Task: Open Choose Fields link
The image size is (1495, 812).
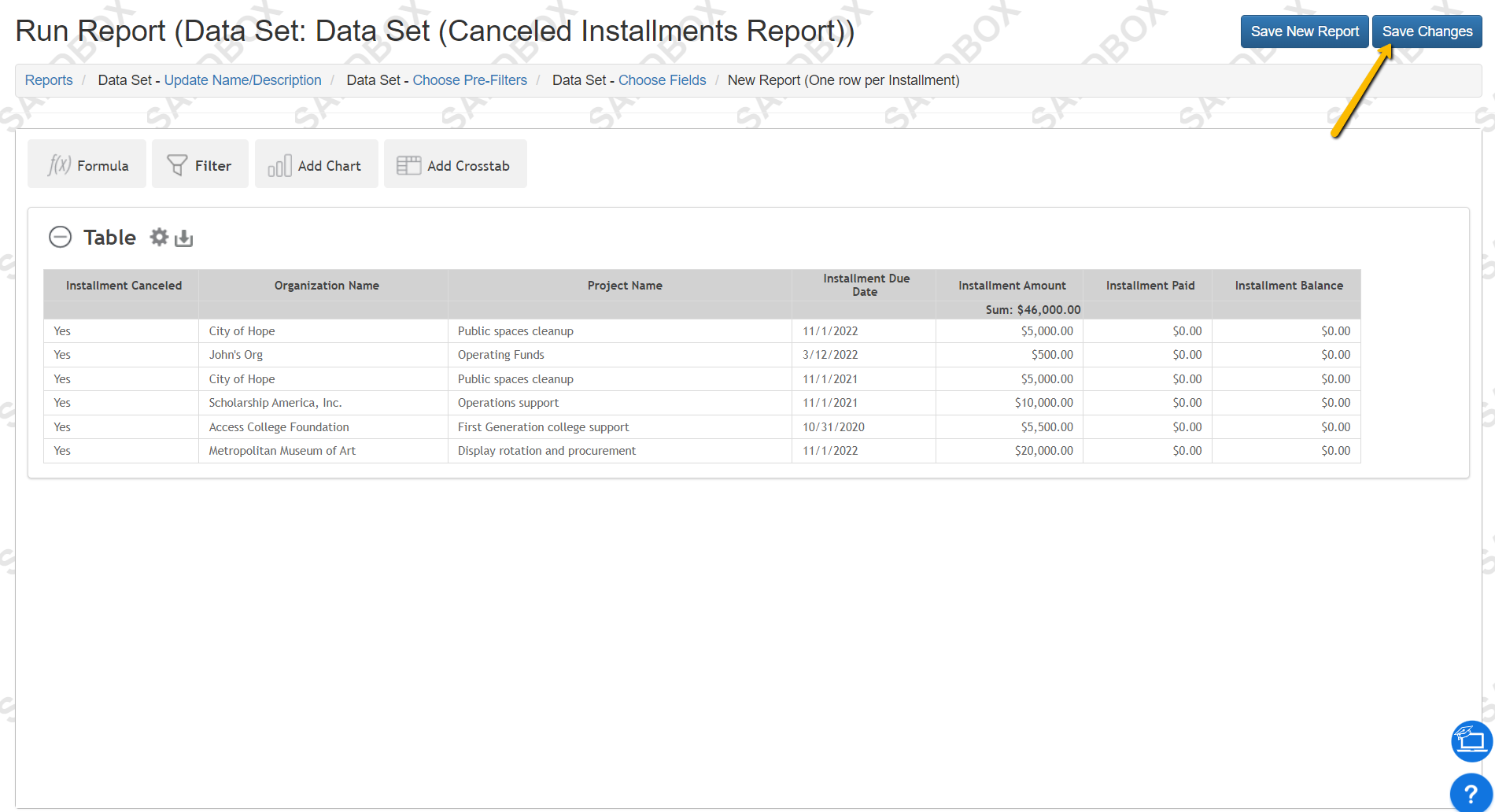Action: pos(663,80)
